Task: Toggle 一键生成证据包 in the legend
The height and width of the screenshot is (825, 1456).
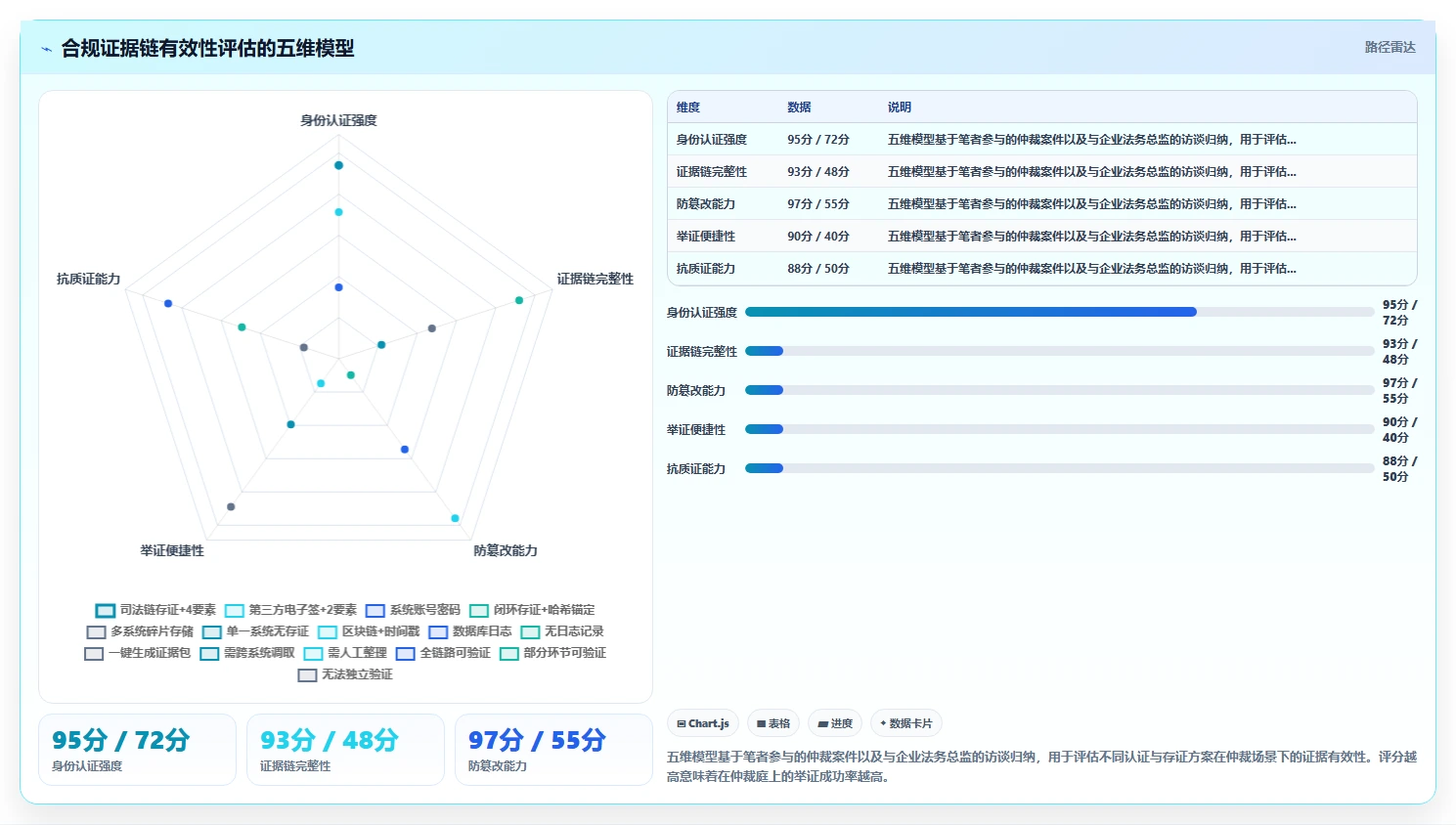Action: [x=138, y=653]
